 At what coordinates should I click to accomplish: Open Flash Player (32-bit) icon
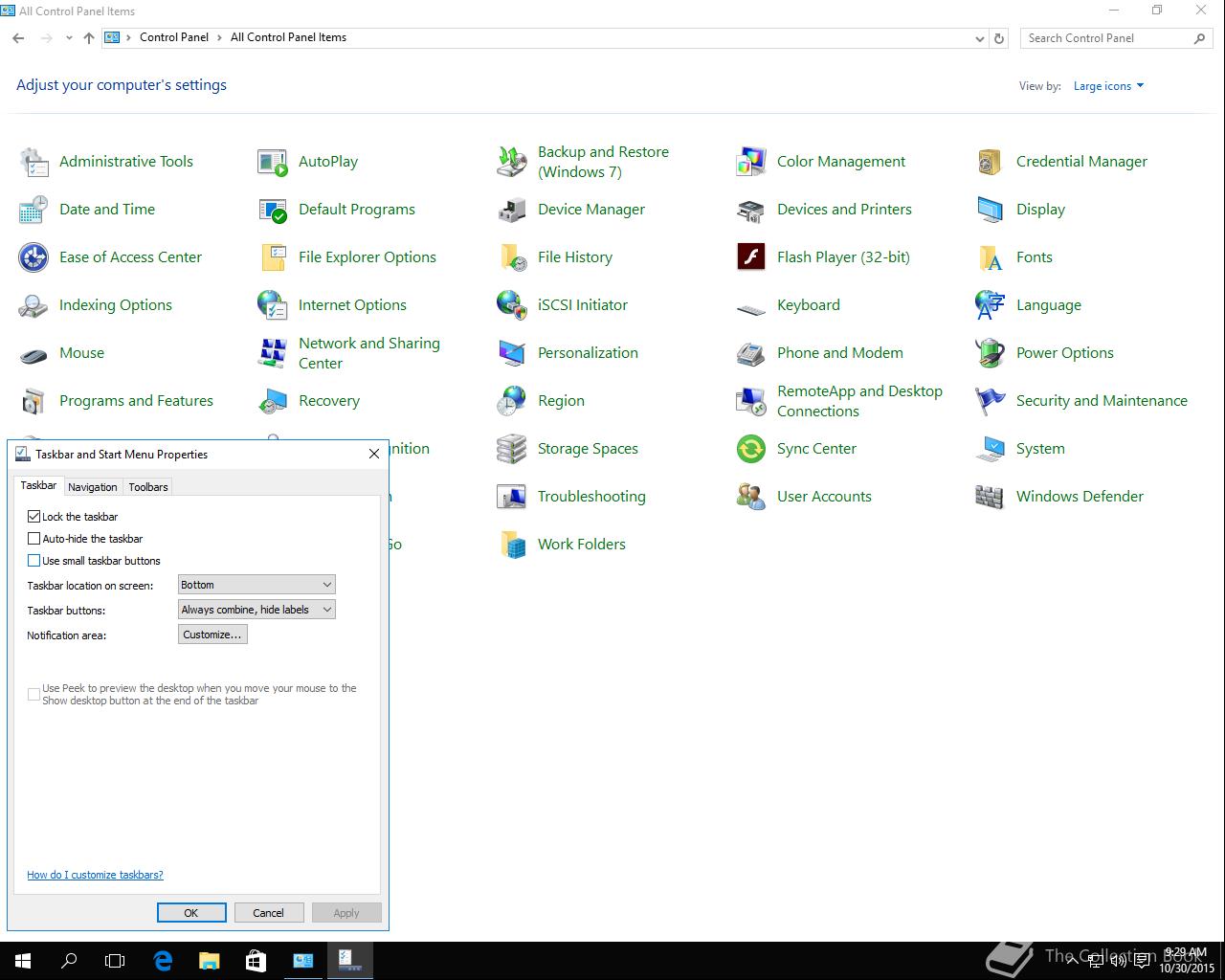[x=751, y=257]
